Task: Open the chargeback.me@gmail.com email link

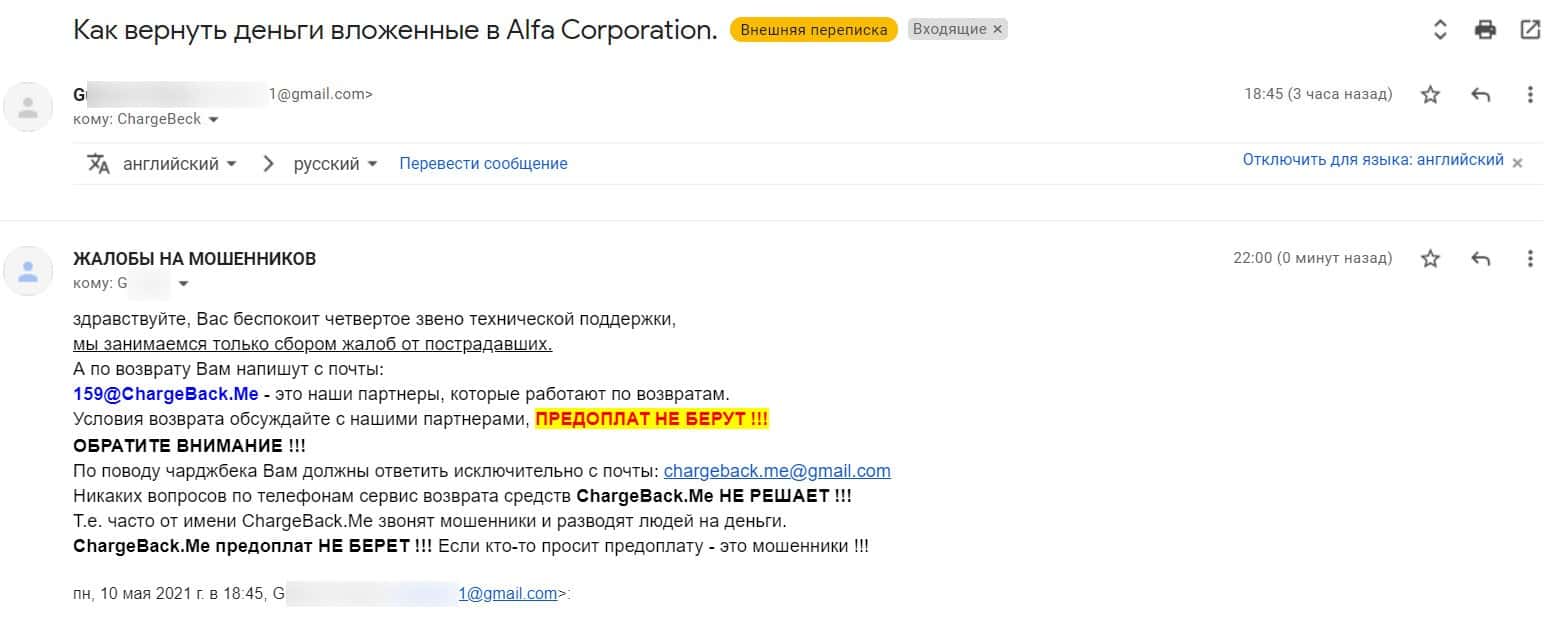Action: tap(777, 471)
